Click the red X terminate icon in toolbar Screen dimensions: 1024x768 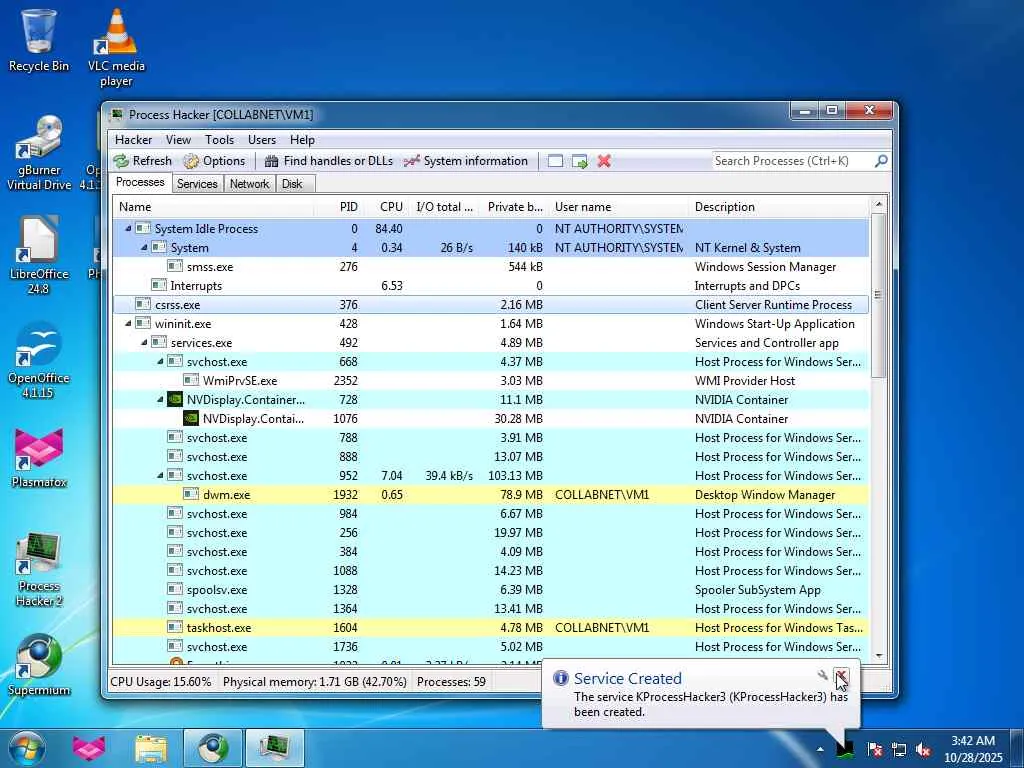604,161
